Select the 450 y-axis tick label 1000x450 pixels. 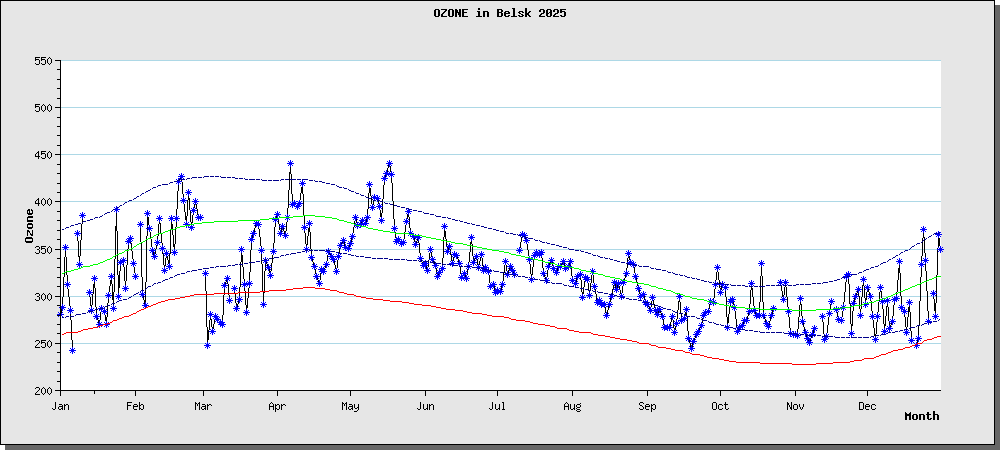click(x=42, y=155)
